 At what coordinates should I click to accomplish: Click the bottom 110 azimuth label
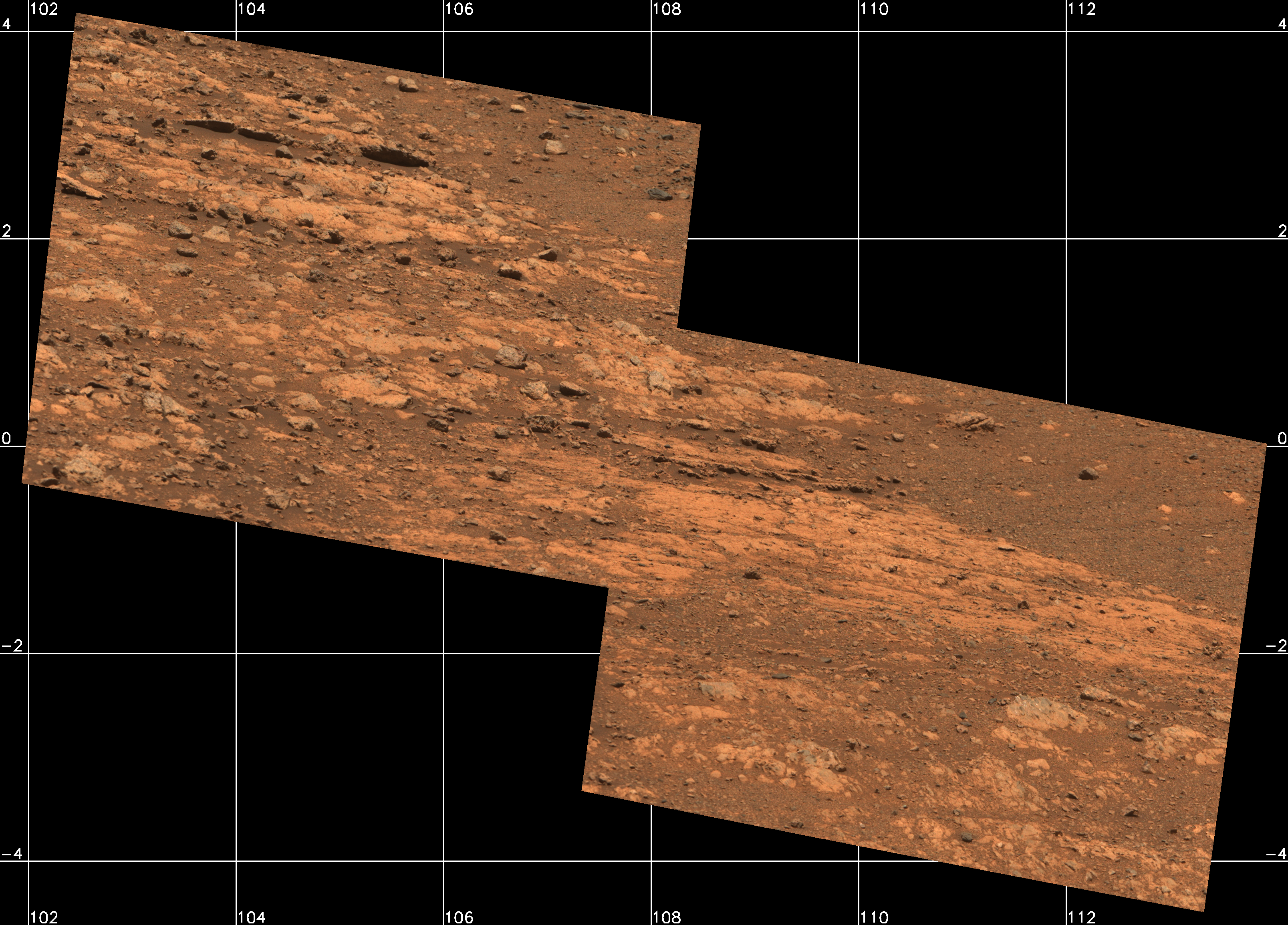pyautogui.click(x=875, y=917)
